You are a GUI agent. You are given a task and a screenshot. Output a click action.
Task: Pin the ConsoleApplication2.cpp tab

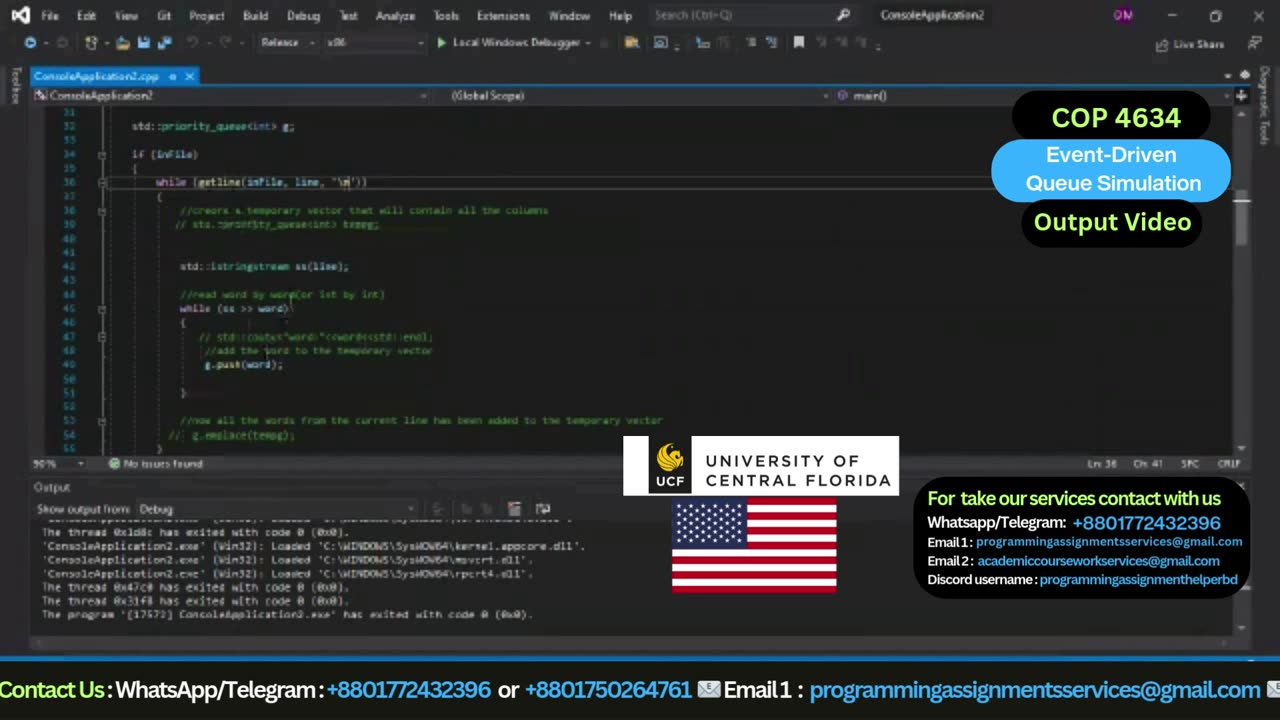(172, 76)
